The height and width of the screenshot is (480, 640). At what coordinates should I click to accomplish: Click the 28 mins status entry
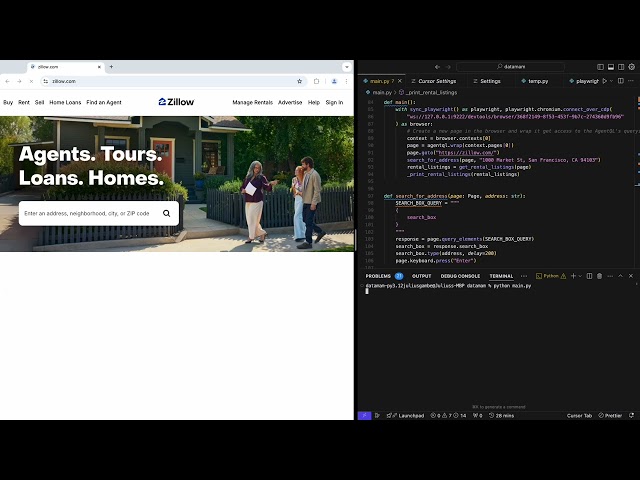(x=501, y=416)
